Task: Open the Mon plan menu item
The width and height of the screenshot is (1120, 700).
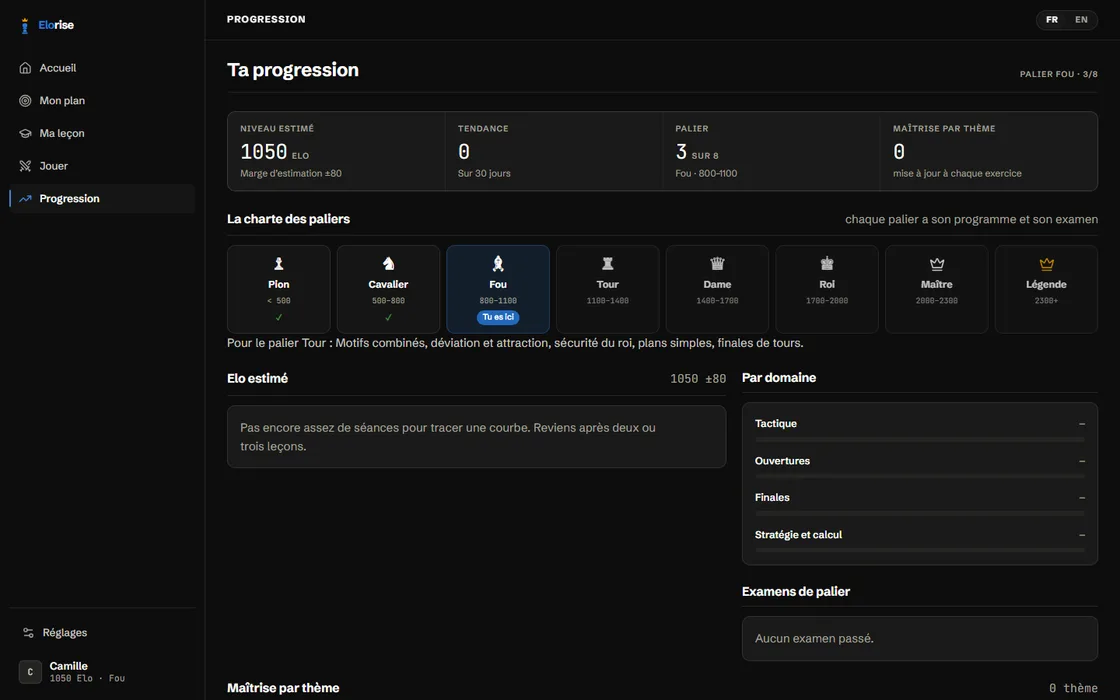Action: click(102, 101)
